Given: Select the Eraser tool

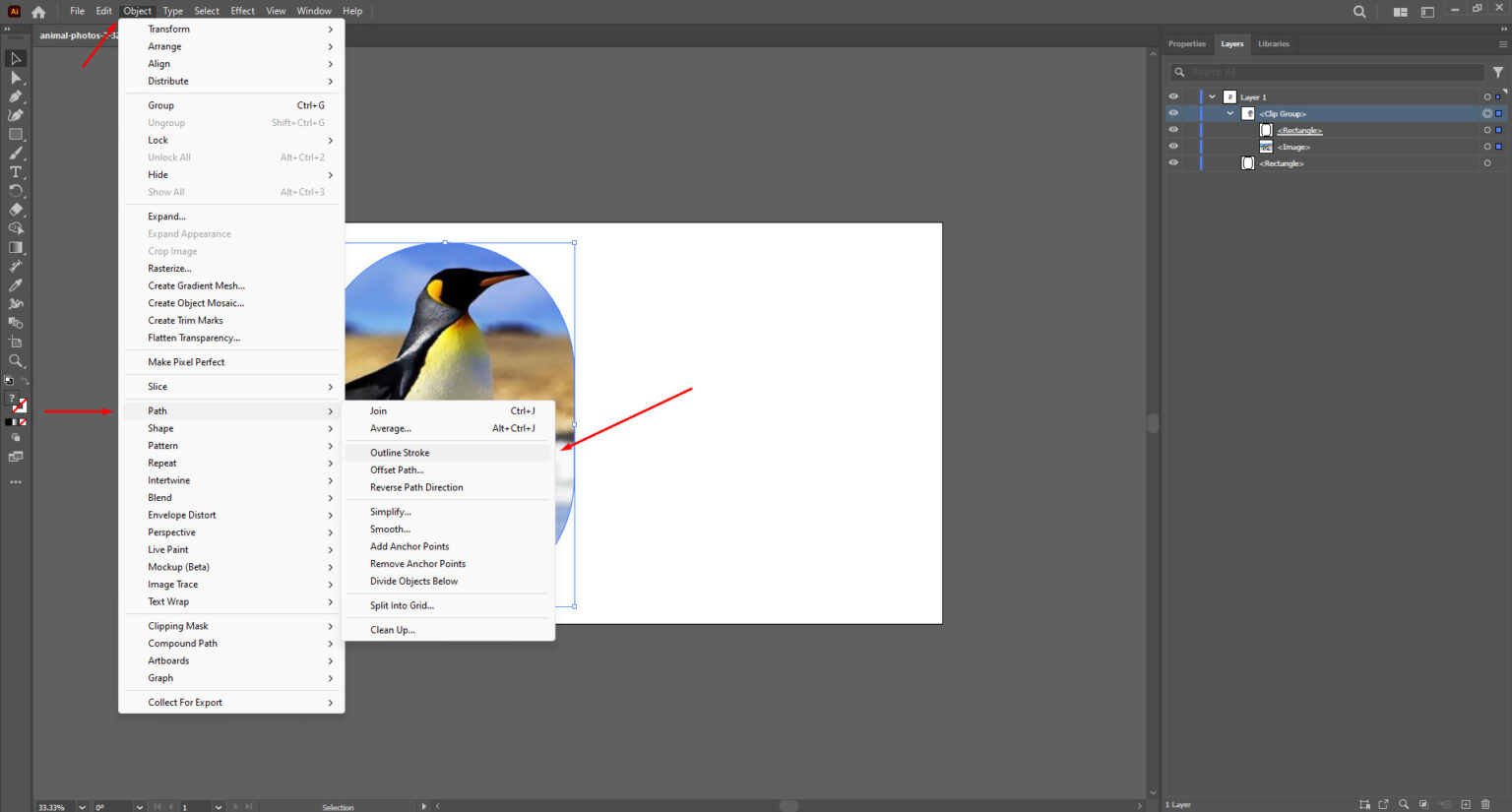Looking at the screenshot, I should coord(16,209).
